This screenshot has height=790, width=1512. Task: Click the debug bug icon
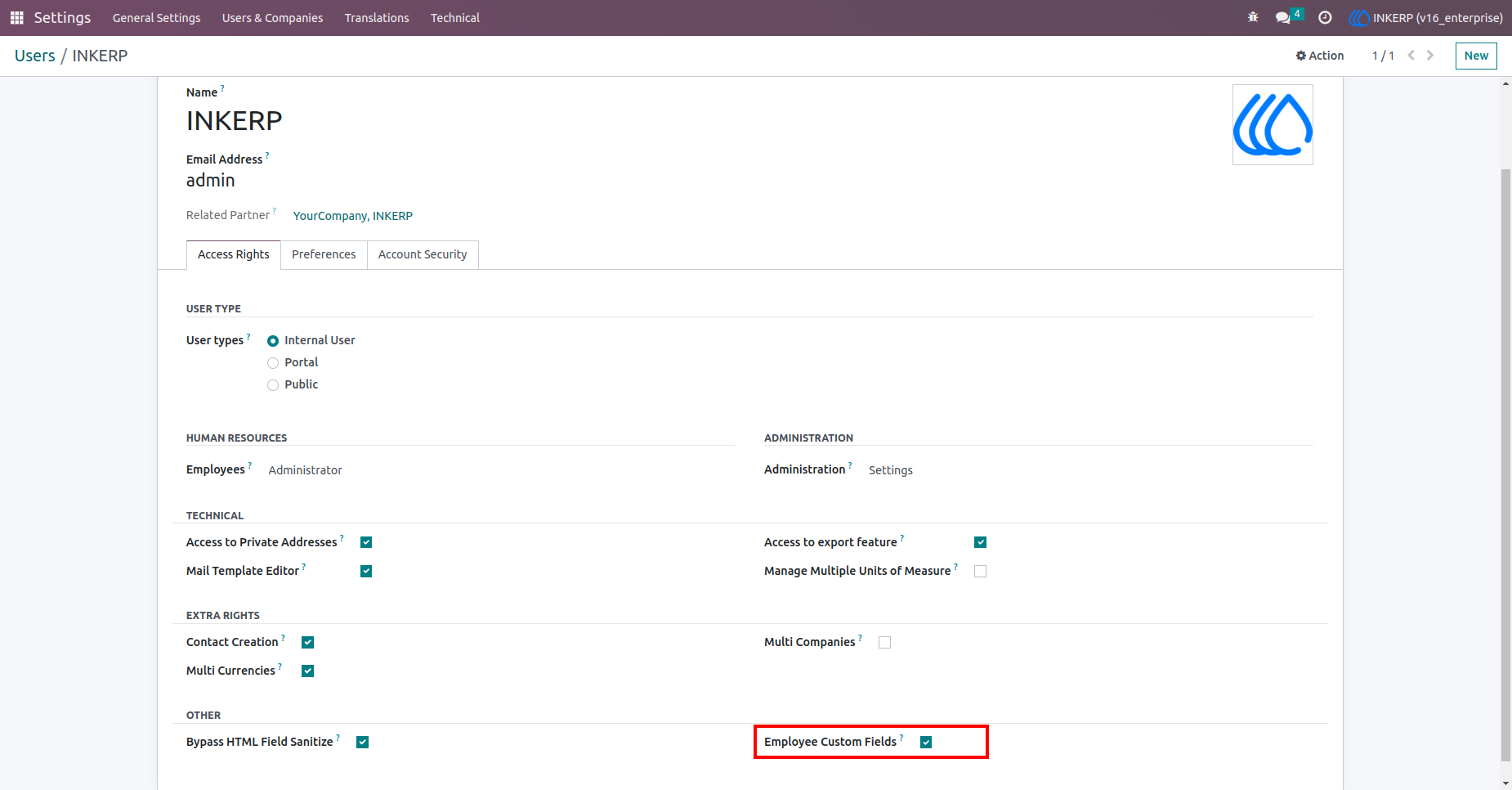pos(1253,17)
